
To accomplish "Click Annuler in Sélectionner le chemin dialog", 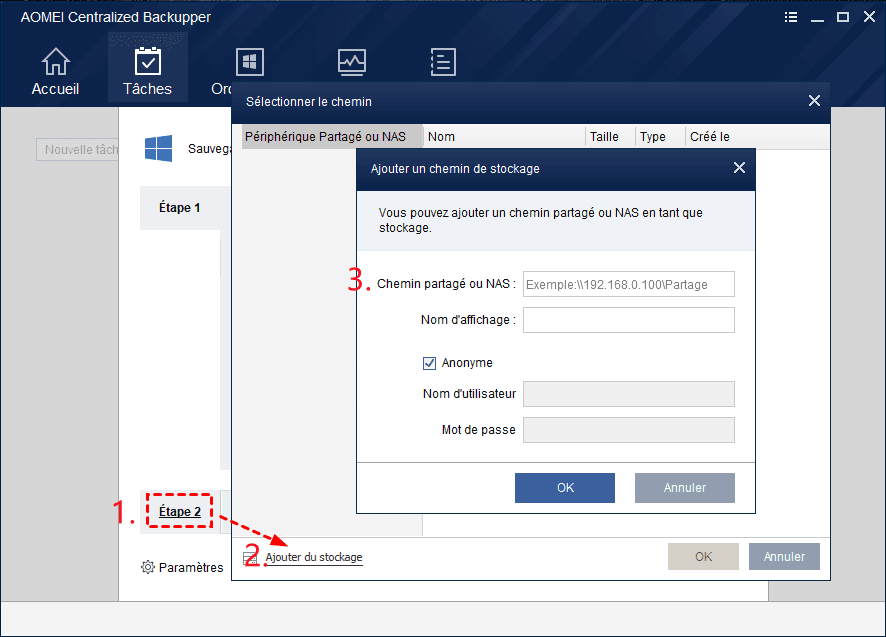I will [x=784, y=557].
